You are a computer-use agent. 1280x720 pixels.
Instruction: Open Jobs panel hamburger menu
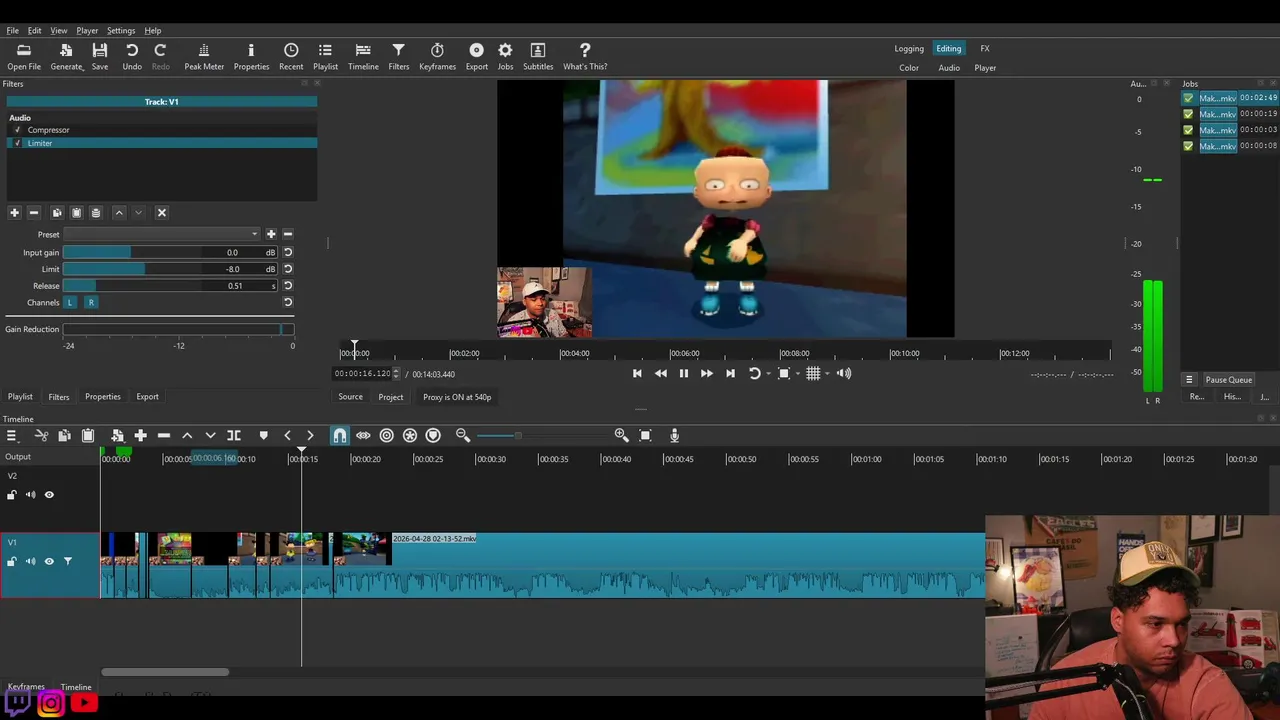click(1189, 380)
